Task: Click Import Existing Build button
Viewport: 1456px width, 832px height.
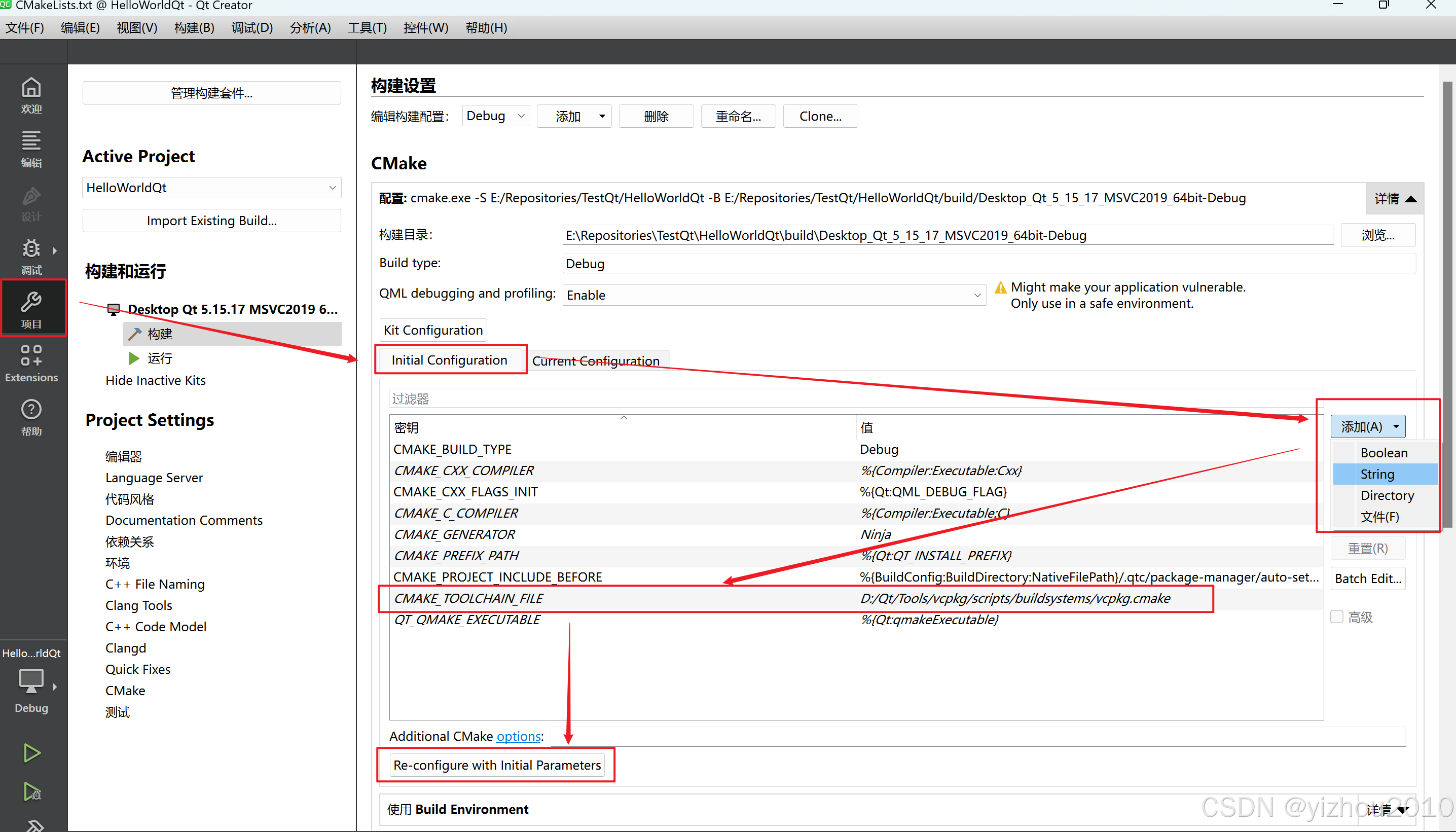Action: (x=211, y=221)
